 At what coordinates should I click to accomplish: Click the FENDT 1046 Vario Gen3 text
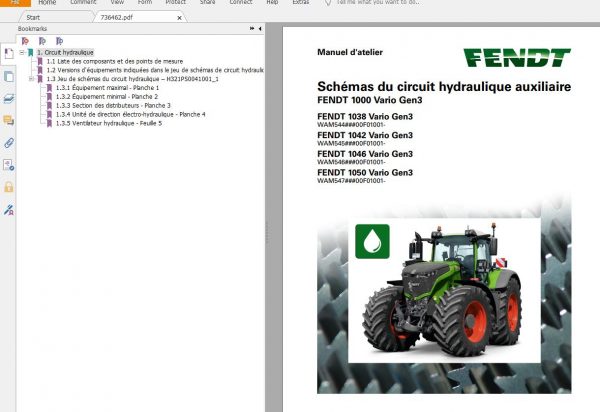coord(365,154)
